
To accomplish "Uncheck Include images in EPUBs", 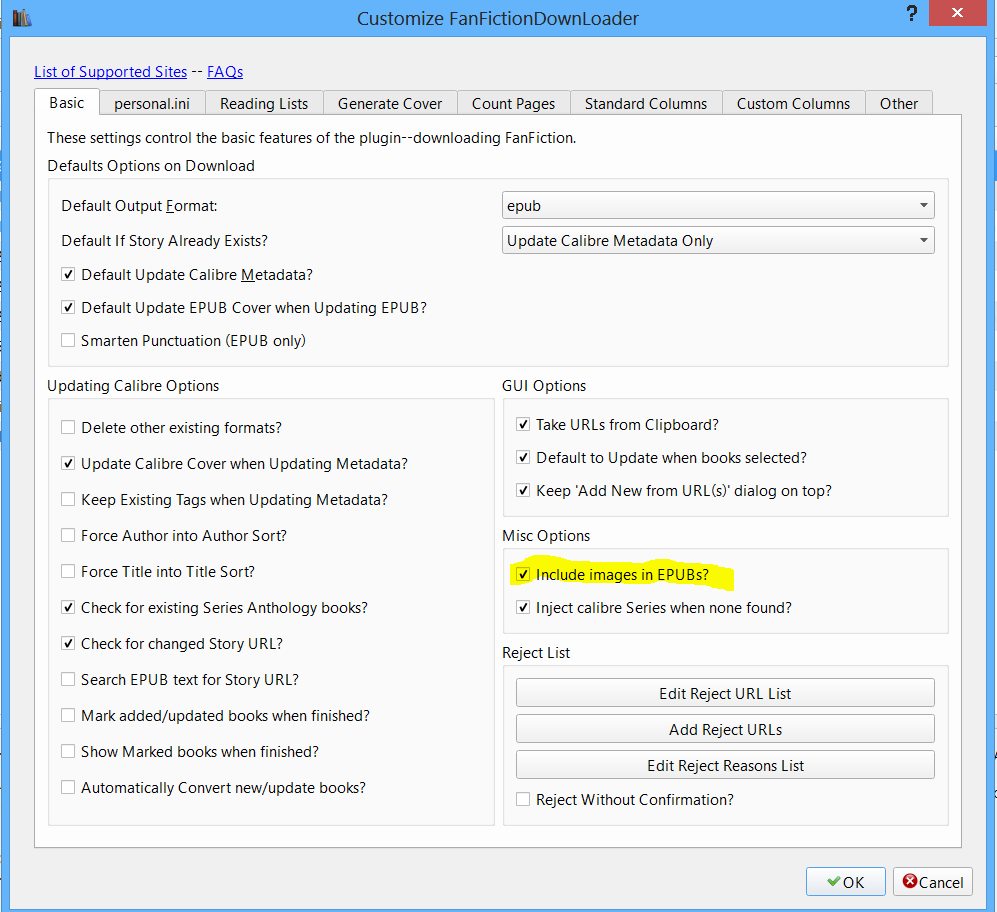I will [523, 574].
